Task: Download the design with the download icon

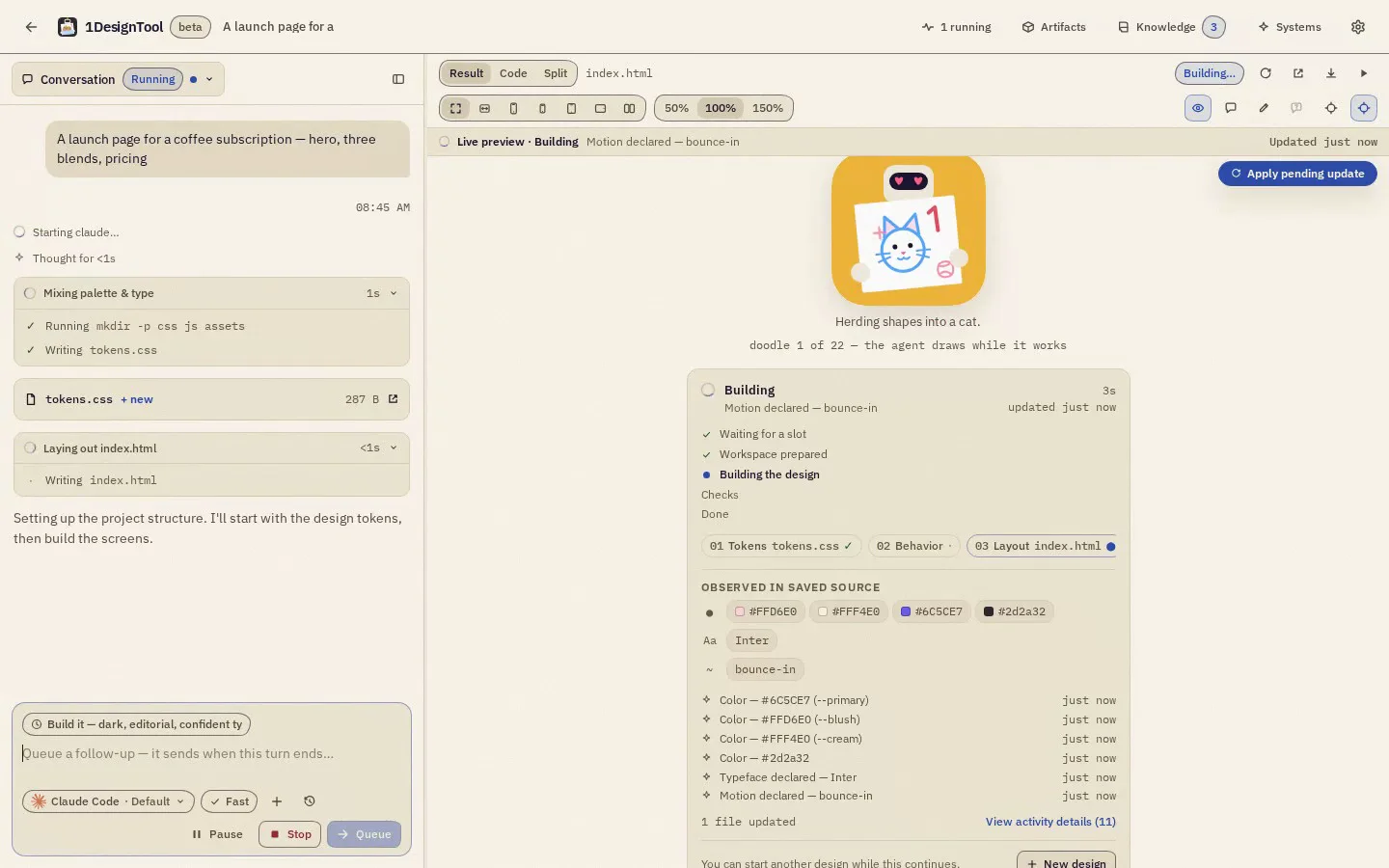Action: point(1331,73)
